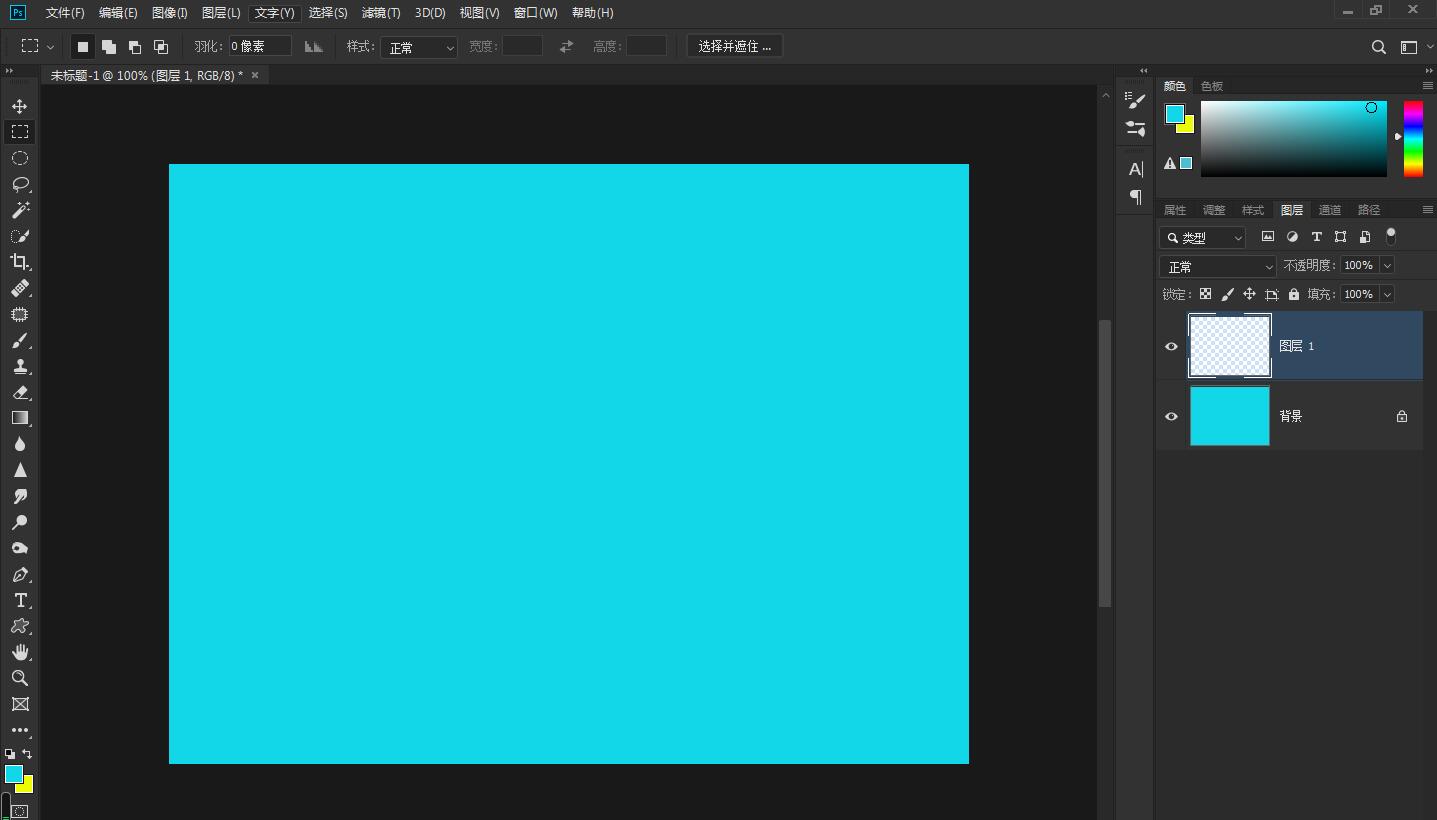Select the Zoom tool in toolbar

[19, 678]
